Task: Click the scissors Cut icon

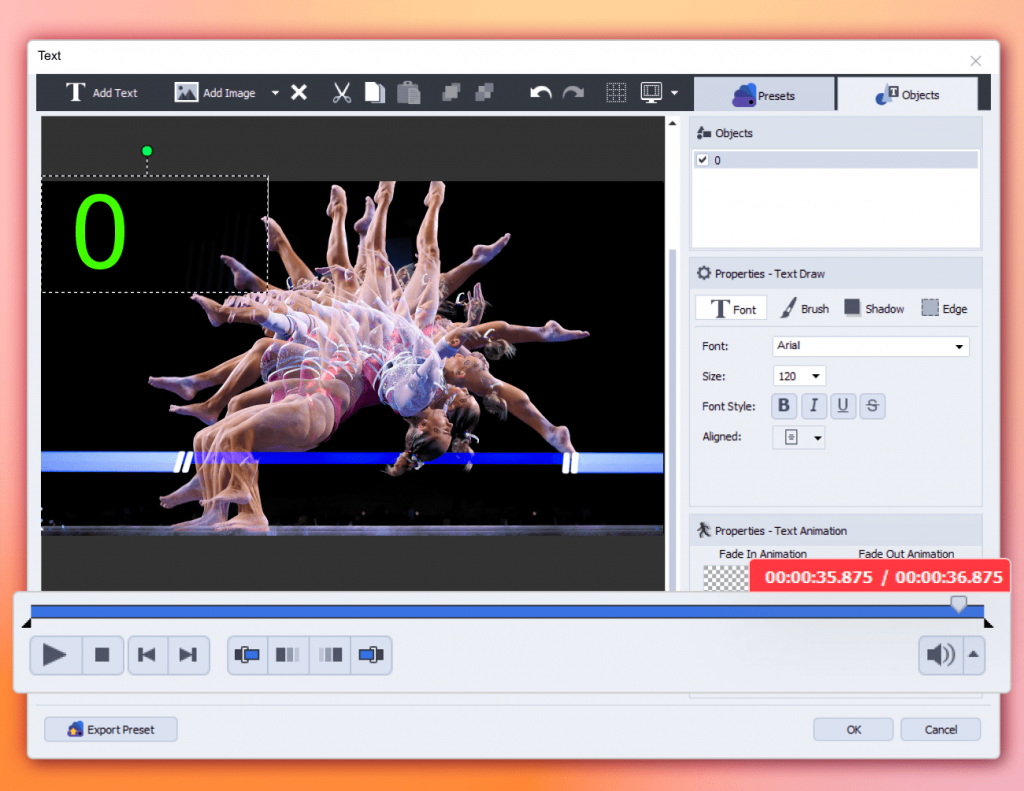Action: [x=342, y=93]
